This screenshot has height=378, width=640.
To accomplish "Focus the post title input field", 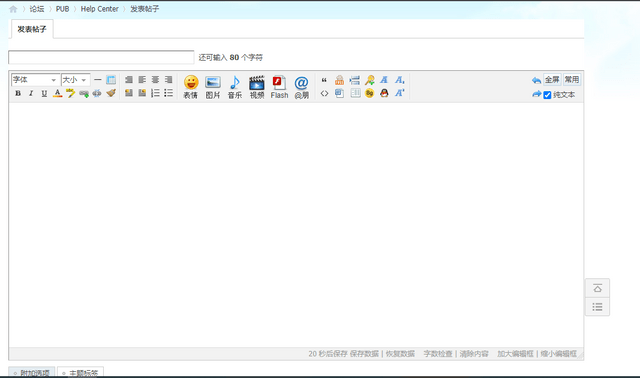I will (x=101, y=57).
